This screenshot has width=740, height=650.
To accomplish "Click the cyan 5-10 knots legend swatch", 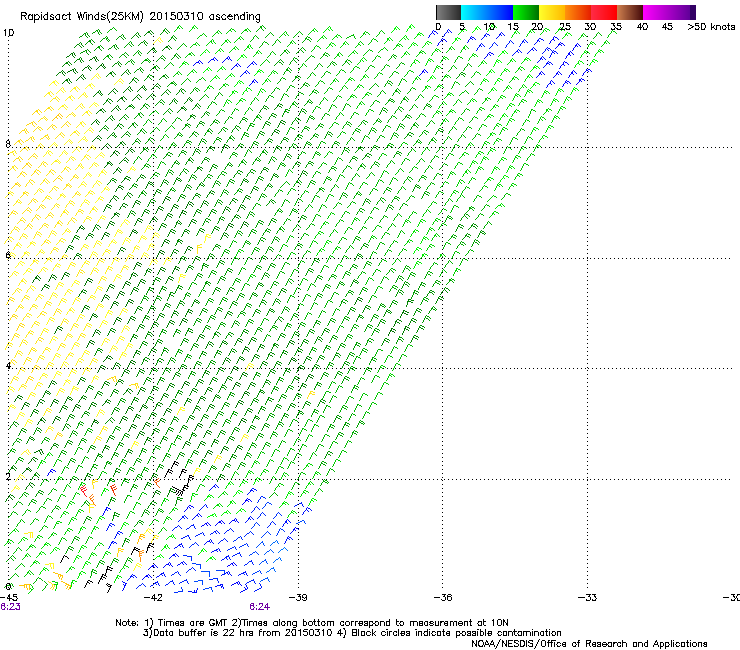I will (473, 12).
